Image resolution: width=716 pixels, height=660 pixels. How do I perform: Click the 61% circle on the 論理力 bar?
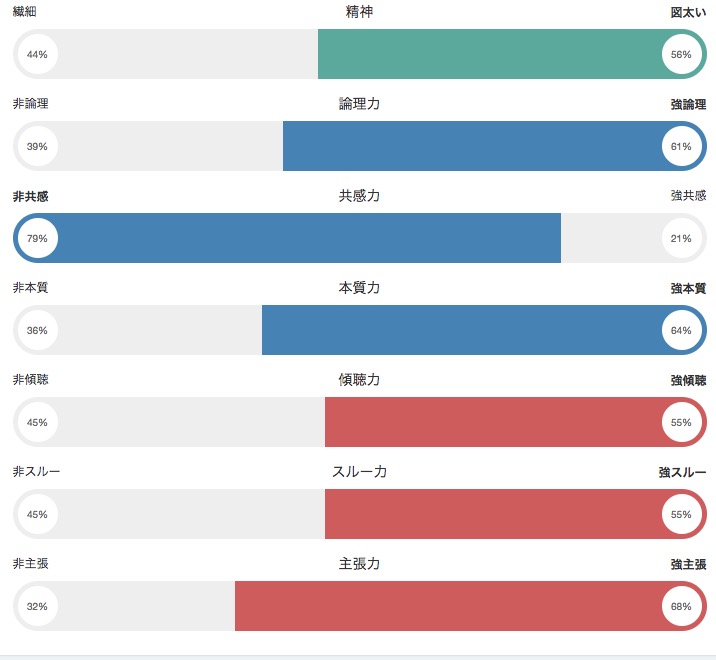point(681,146)
